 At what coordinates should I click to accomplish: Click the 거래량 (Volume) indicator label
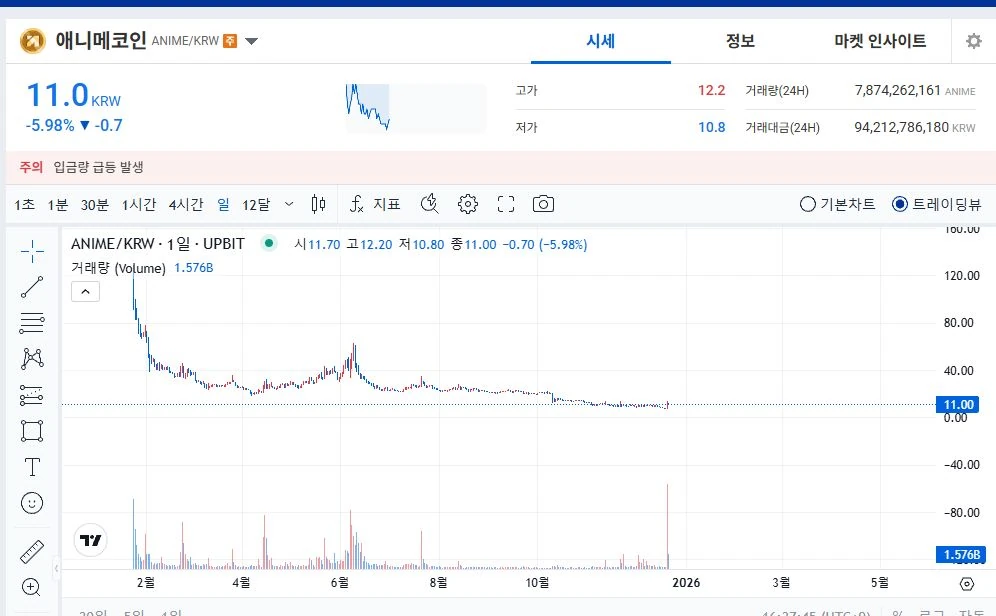[118, 268]
